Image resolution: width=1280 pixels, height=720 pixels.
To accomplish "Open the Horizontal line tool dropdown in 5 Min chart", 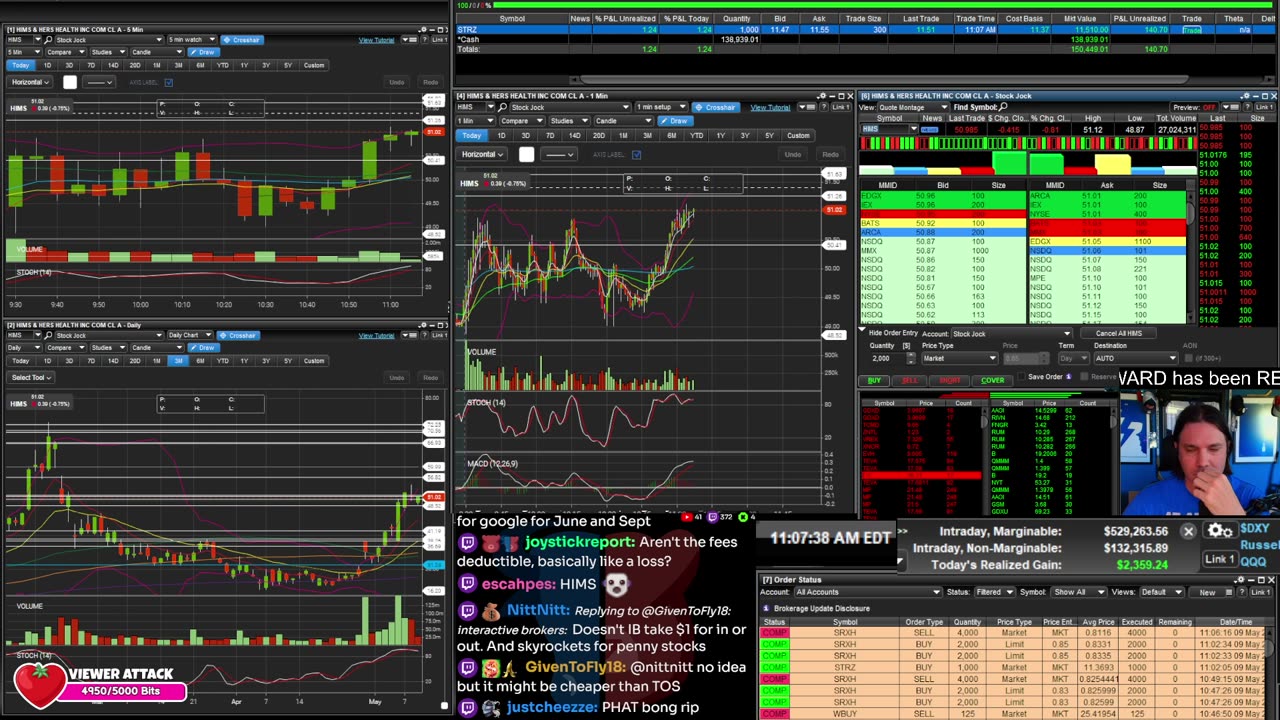I will point(28,82).
